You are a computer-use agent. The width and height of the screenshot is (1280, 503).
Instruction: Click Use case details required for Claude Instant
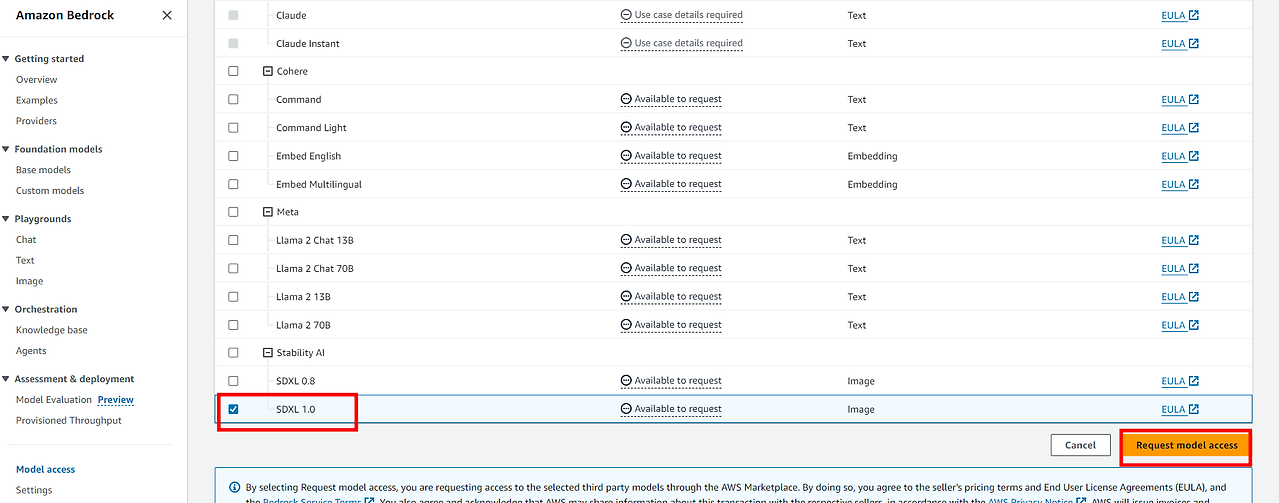coord(682,43)
